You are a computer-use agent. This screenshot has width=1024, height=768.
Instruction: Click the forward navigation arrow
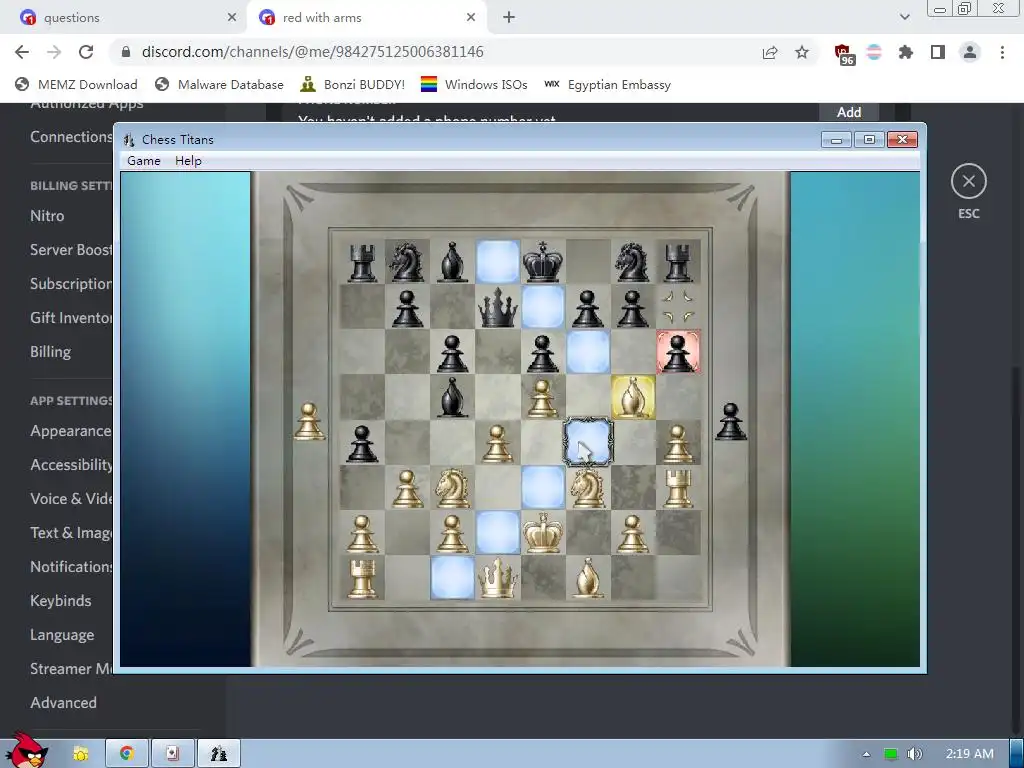[x=54, y=52]
